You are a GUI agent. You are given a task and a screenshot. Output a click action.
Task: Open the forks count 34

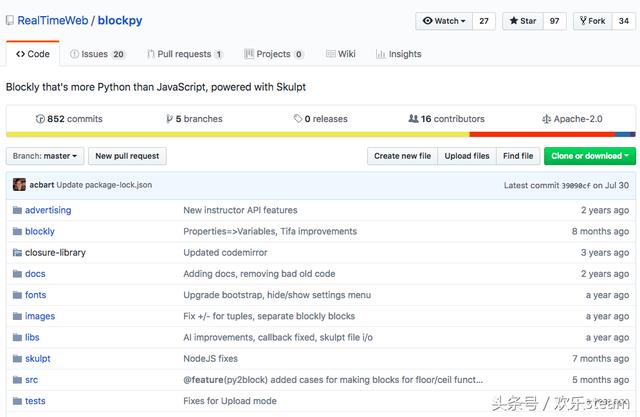pyautogui.click(x=624, y=21)
